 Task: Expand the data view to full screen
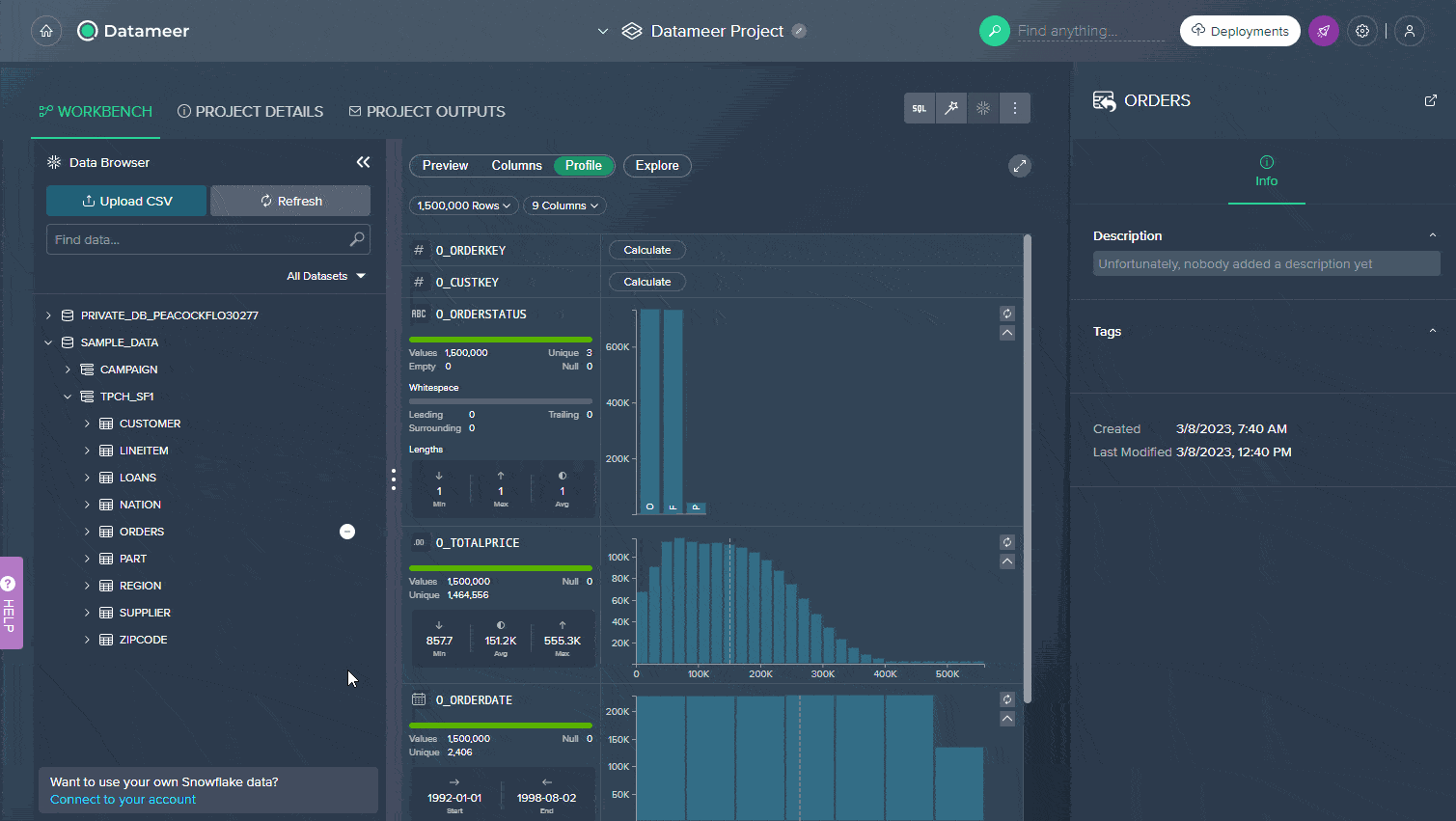(x=1020, y=166)
